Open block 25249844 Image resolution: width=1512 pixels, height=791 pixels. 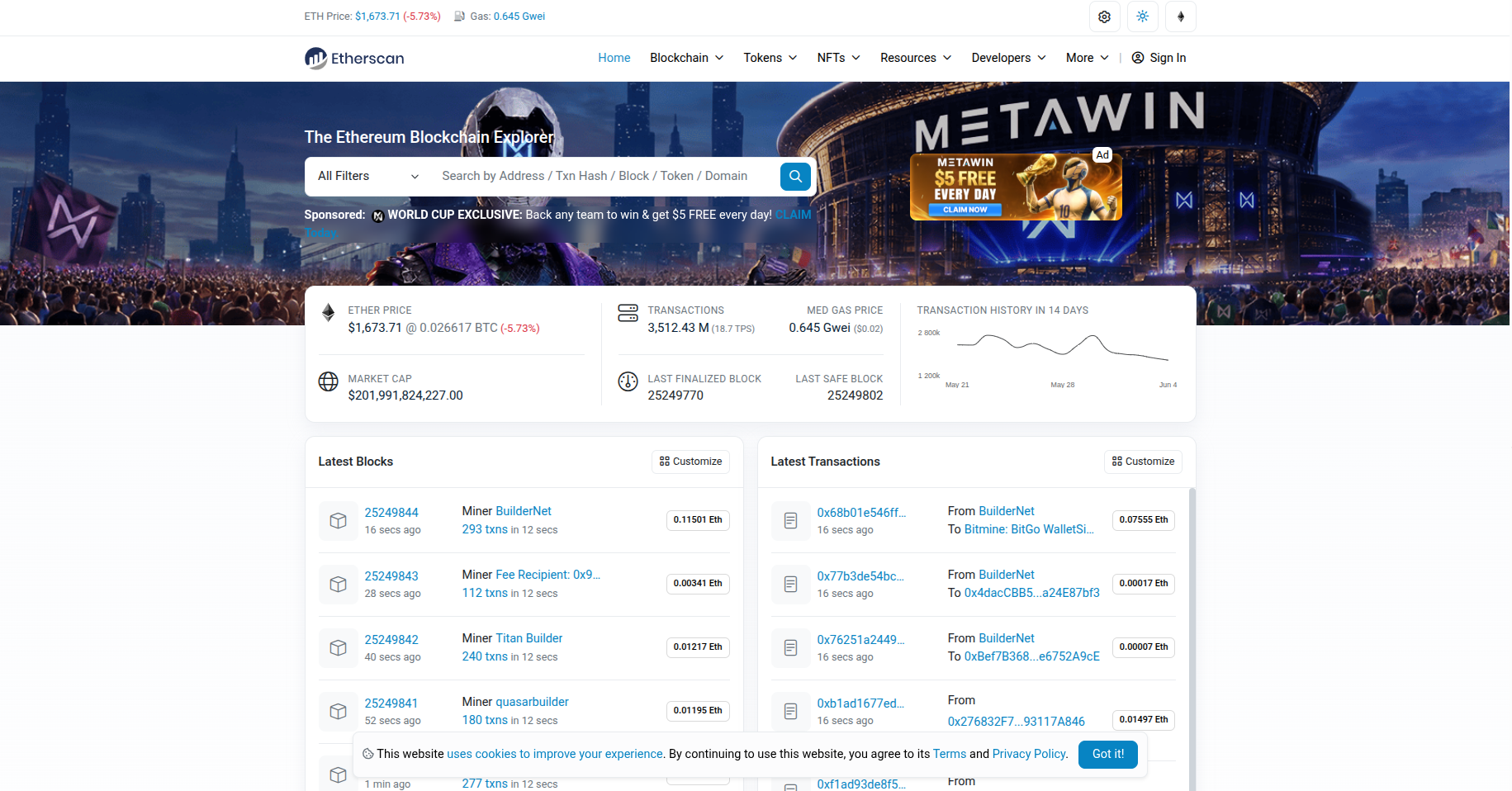click(391, 513)
